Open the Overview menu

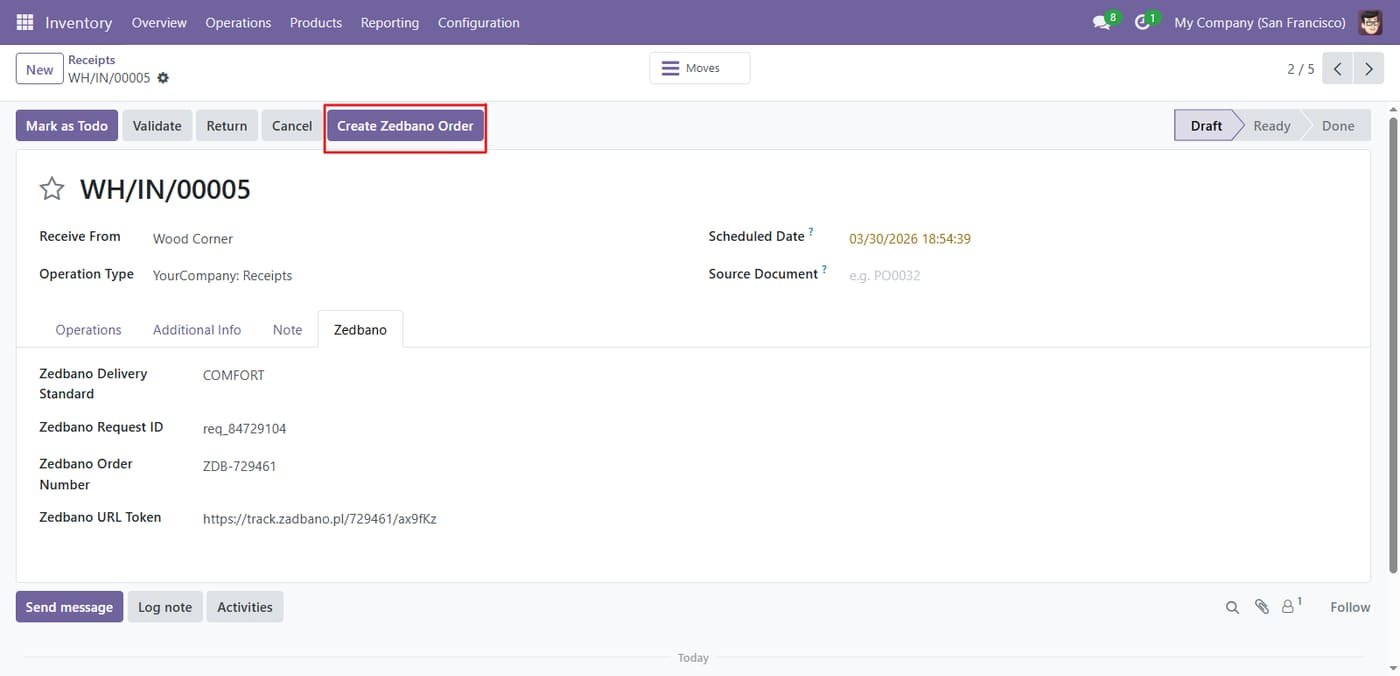[x=159, y=22]
